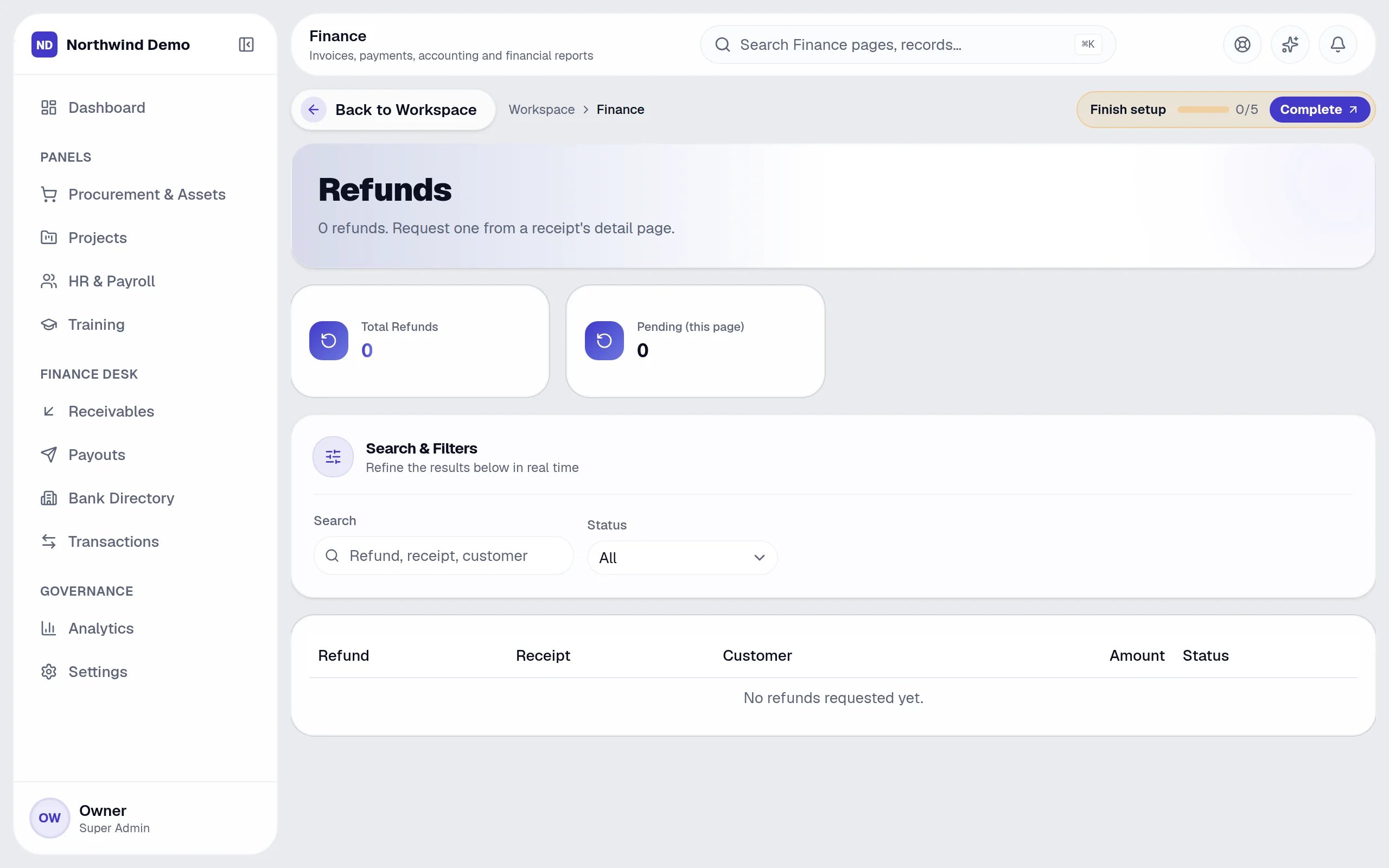Click the Analytics bar chart icon
Image resolution: width=1389 pixels, height=868 pixels.
[x=49, y=628]
